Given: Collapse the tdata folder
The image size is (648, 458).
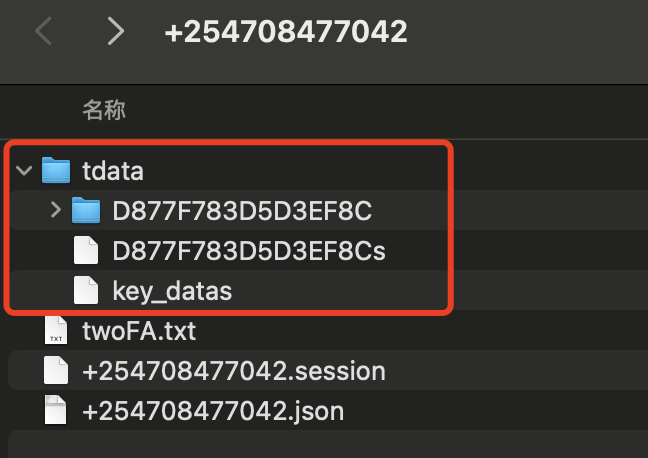Looking at the screenshot, I should click(24, 171).
